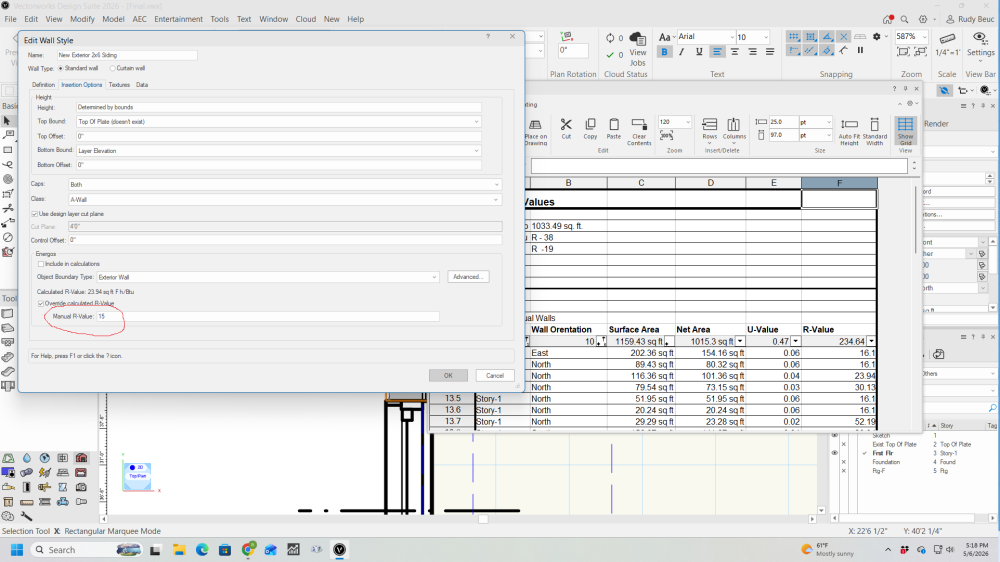Open R-Value column filter dropdown arrow
The height and width of the screenshot is (562, 1000).
[x=871, y=341]
